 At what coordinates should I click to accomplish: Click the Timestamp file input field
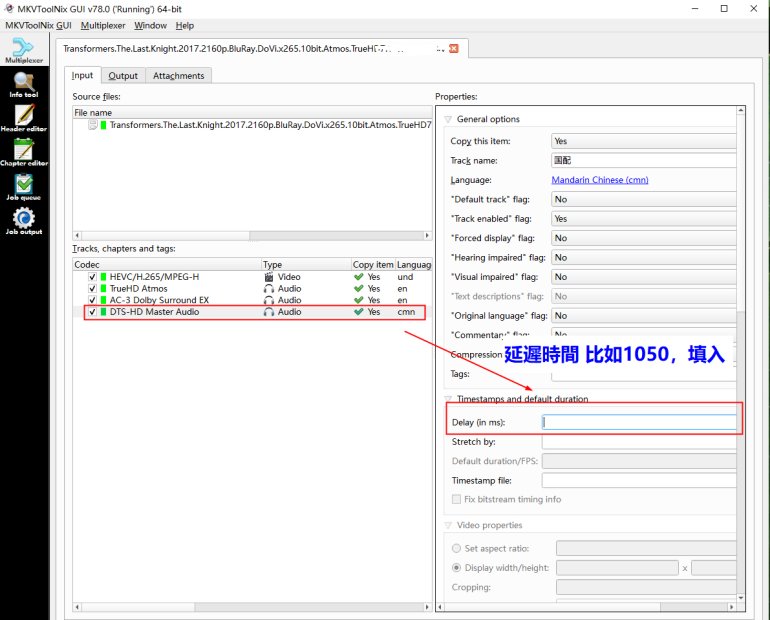click(x=639, y=481)
